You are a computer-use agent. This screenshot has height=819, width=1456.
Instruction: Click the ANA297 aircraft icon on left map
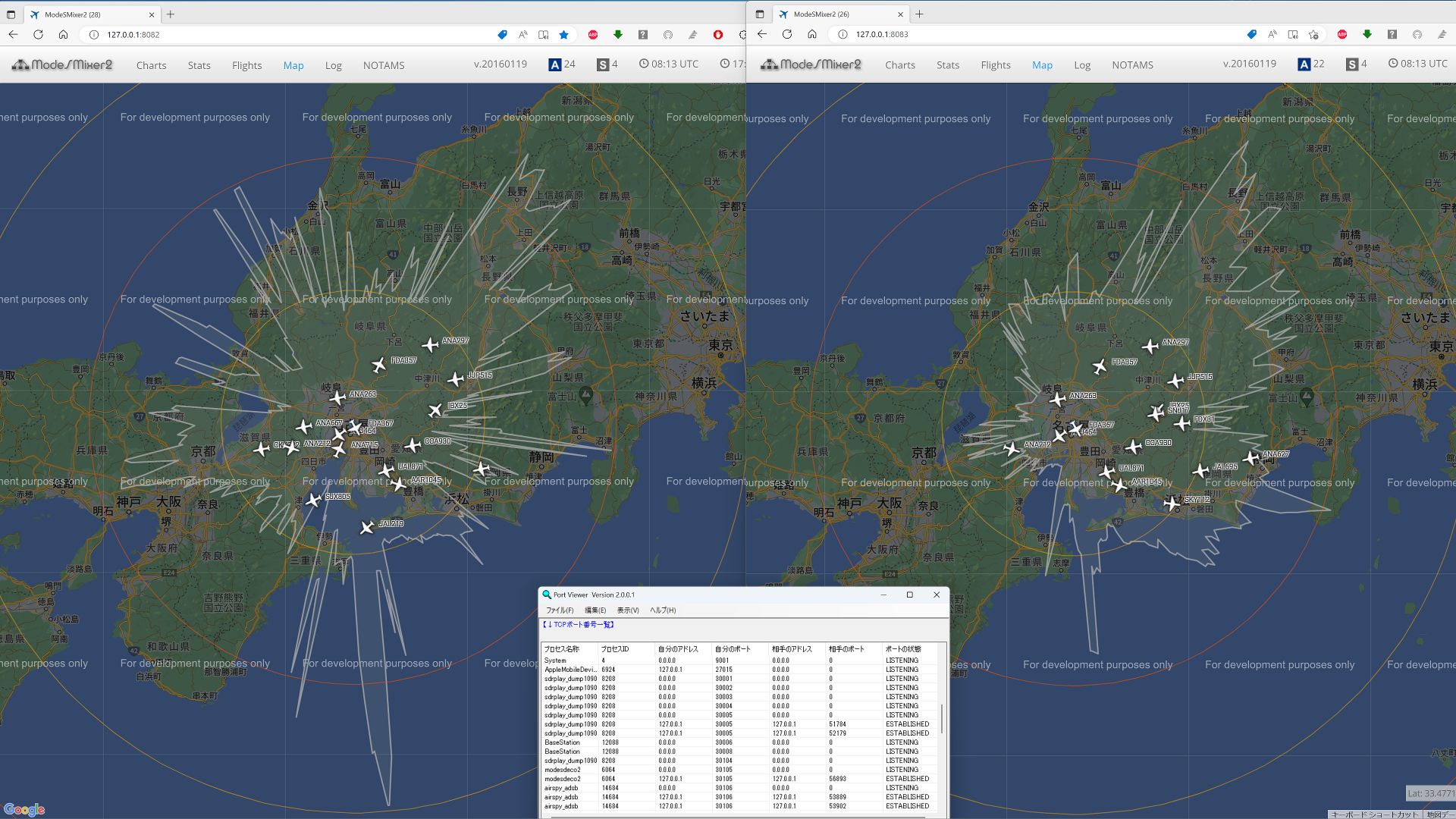click(x=430, y=345)
